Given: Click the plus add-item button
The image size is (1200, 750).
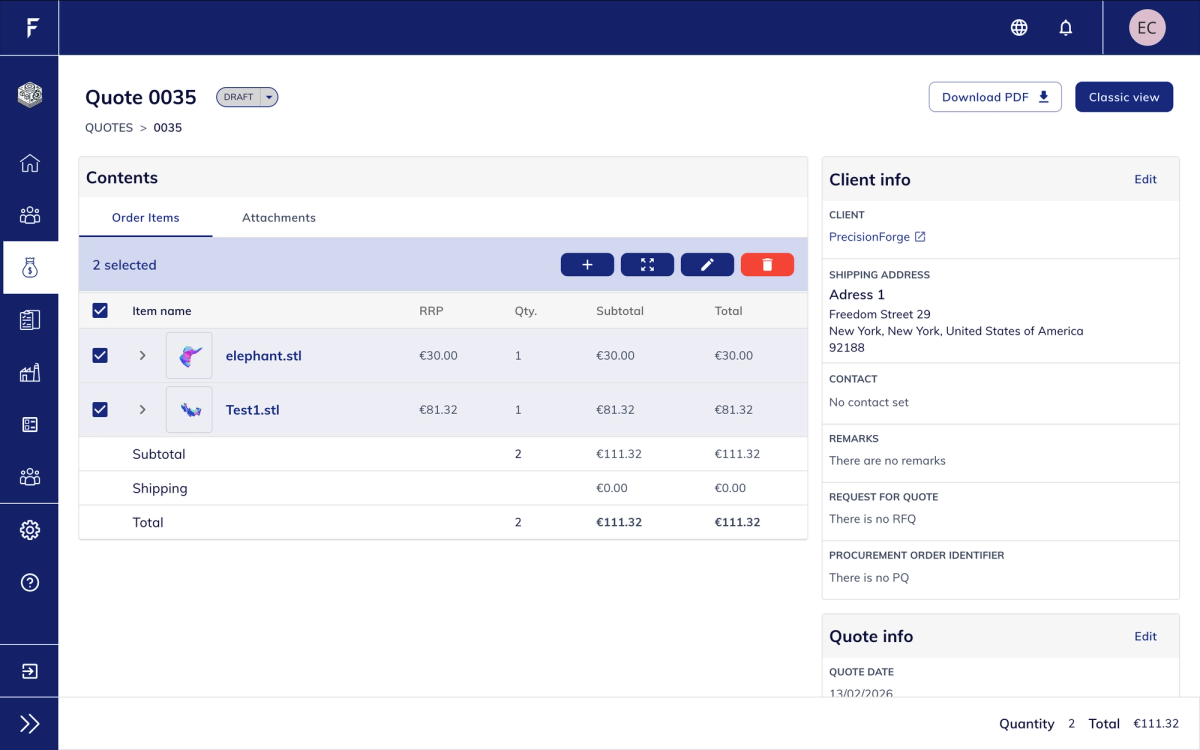Looking at the screenshot, I should tap(587, 265).
